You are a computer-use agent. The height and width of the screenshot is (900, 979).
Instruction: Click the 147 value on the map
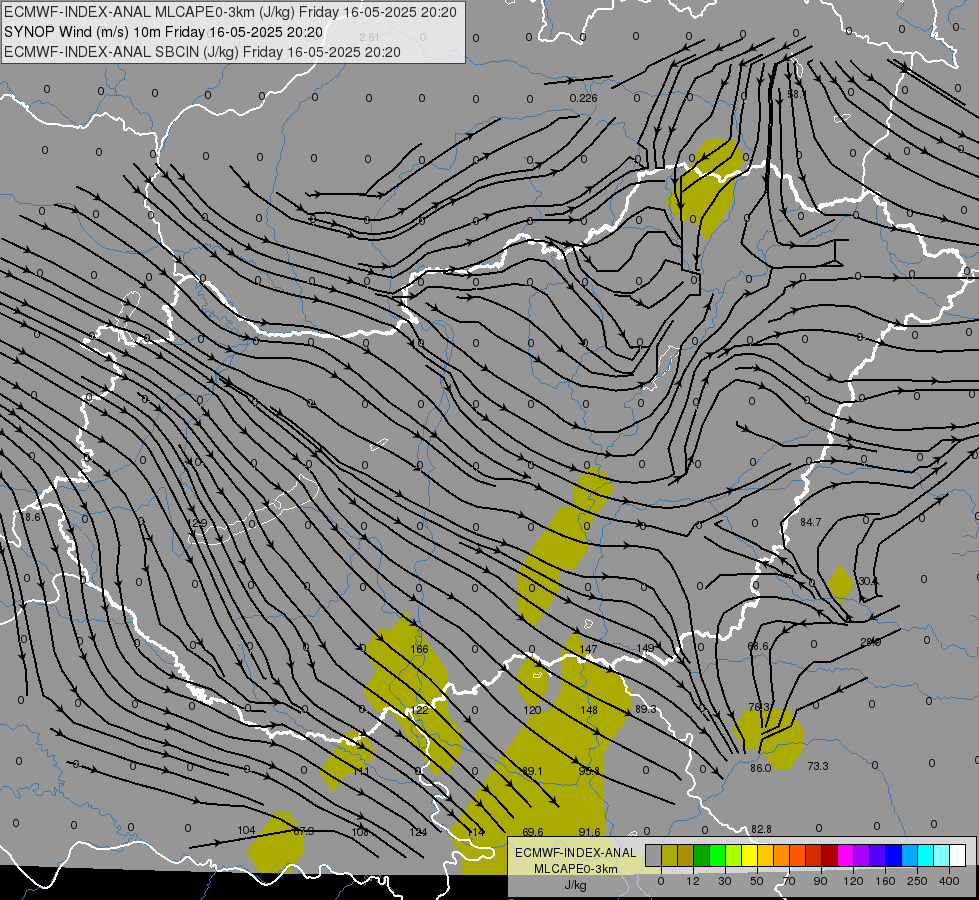[588, 650]
